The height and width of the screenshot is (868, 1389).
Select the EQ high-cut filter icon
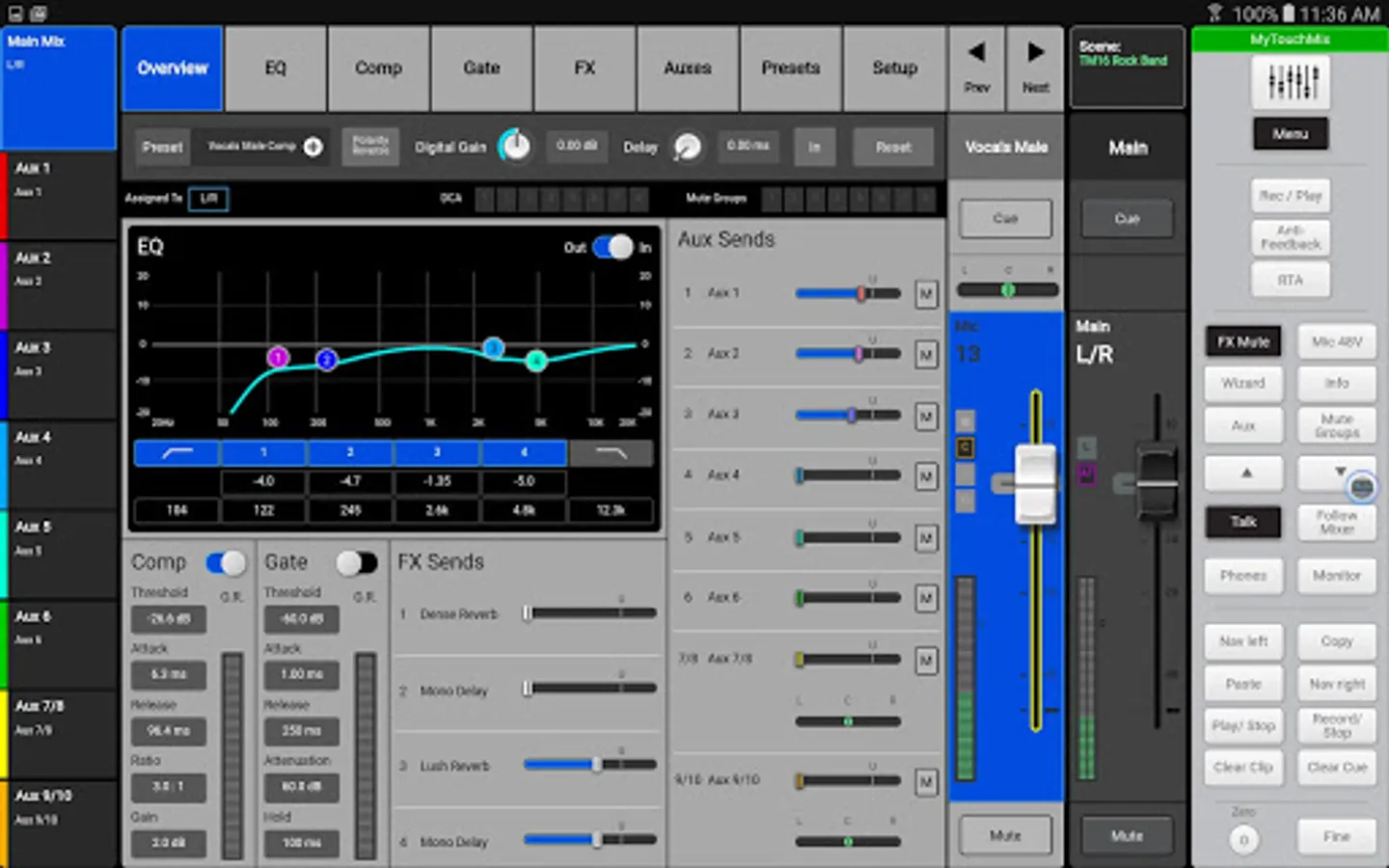[x=611, y=452]
